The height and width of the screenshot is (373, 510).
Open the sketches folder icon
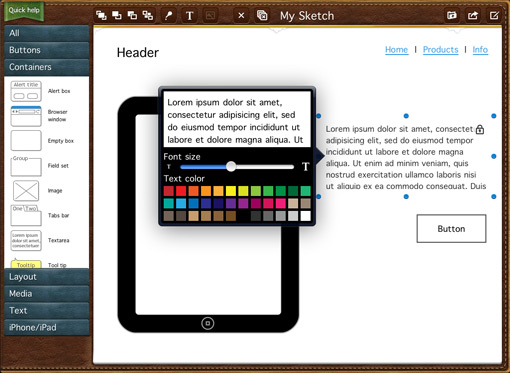click(x=452, y=15)
